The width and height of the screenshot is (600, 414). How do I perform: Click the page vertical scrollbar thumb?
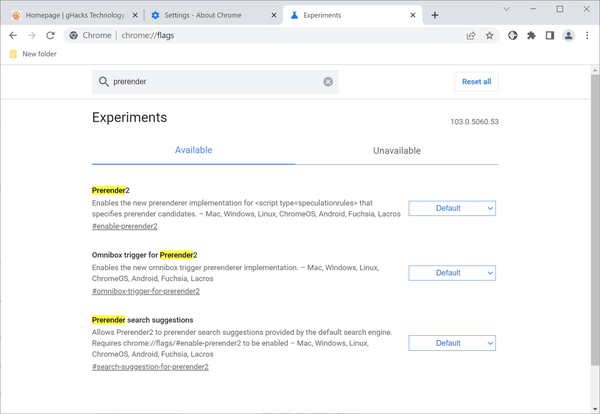pos(595,220)
